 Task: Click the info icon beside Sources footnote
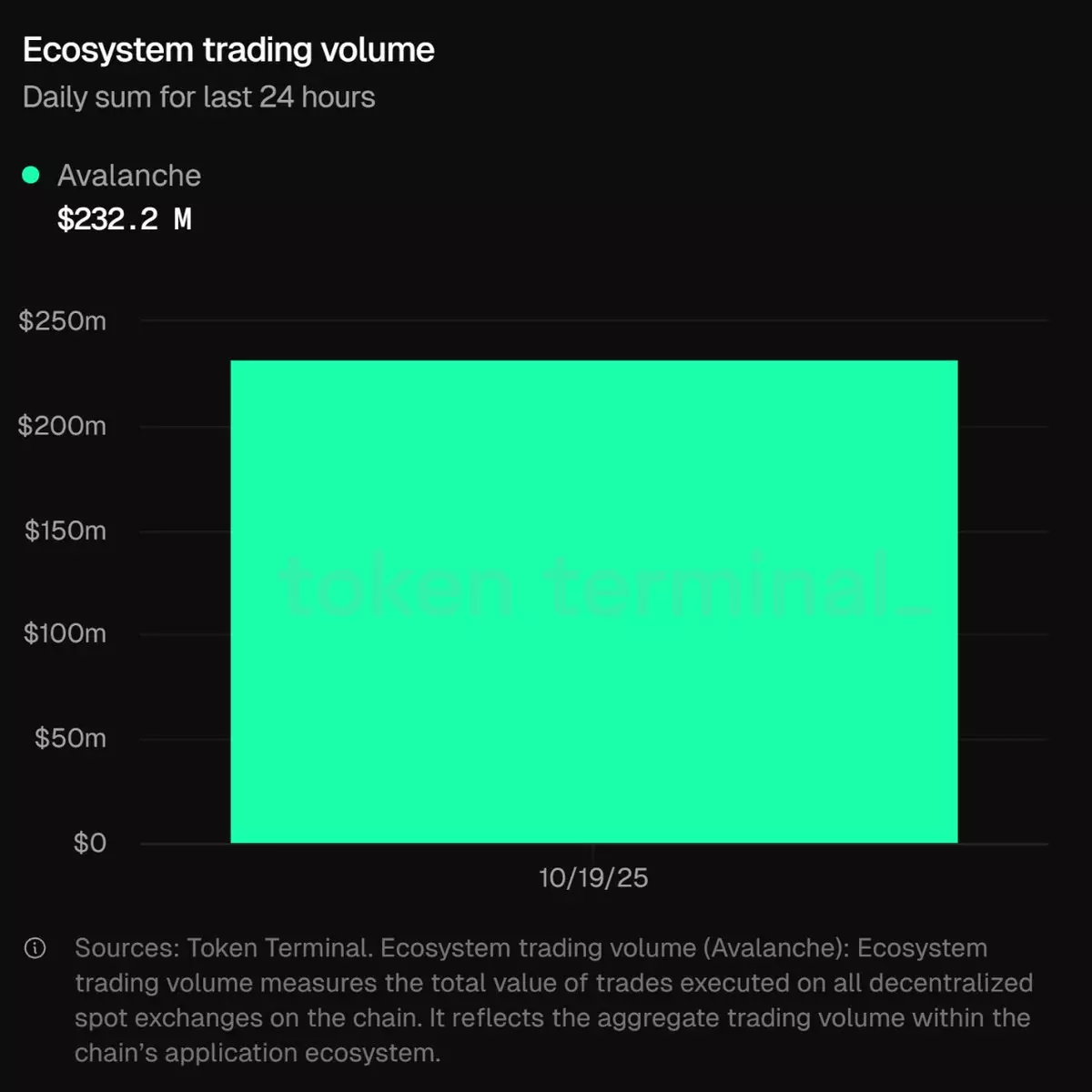pyautogui.click(x=35, y=949)
